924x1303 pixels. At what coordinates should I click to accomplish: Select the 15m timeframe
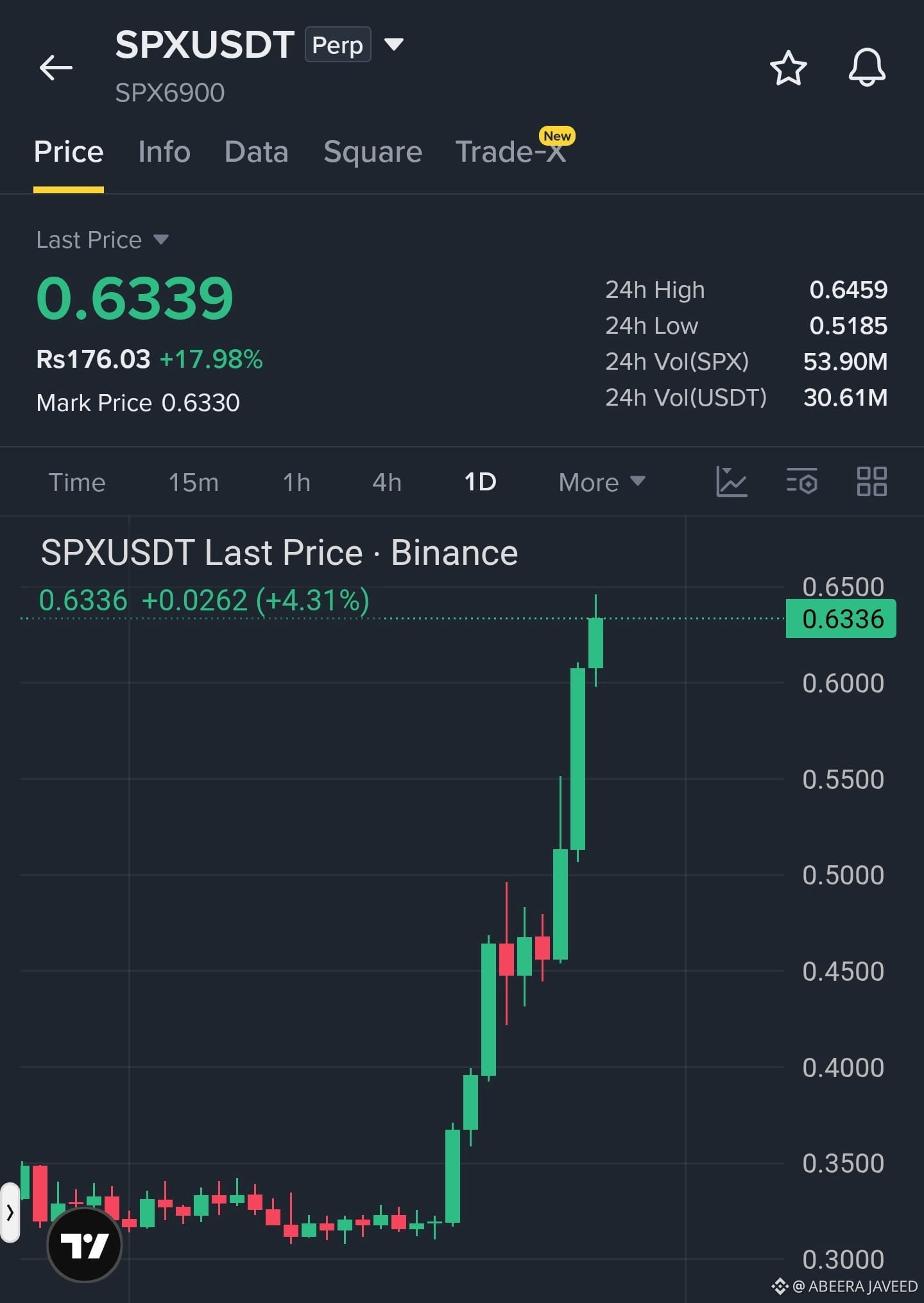[x=194, y=482]
